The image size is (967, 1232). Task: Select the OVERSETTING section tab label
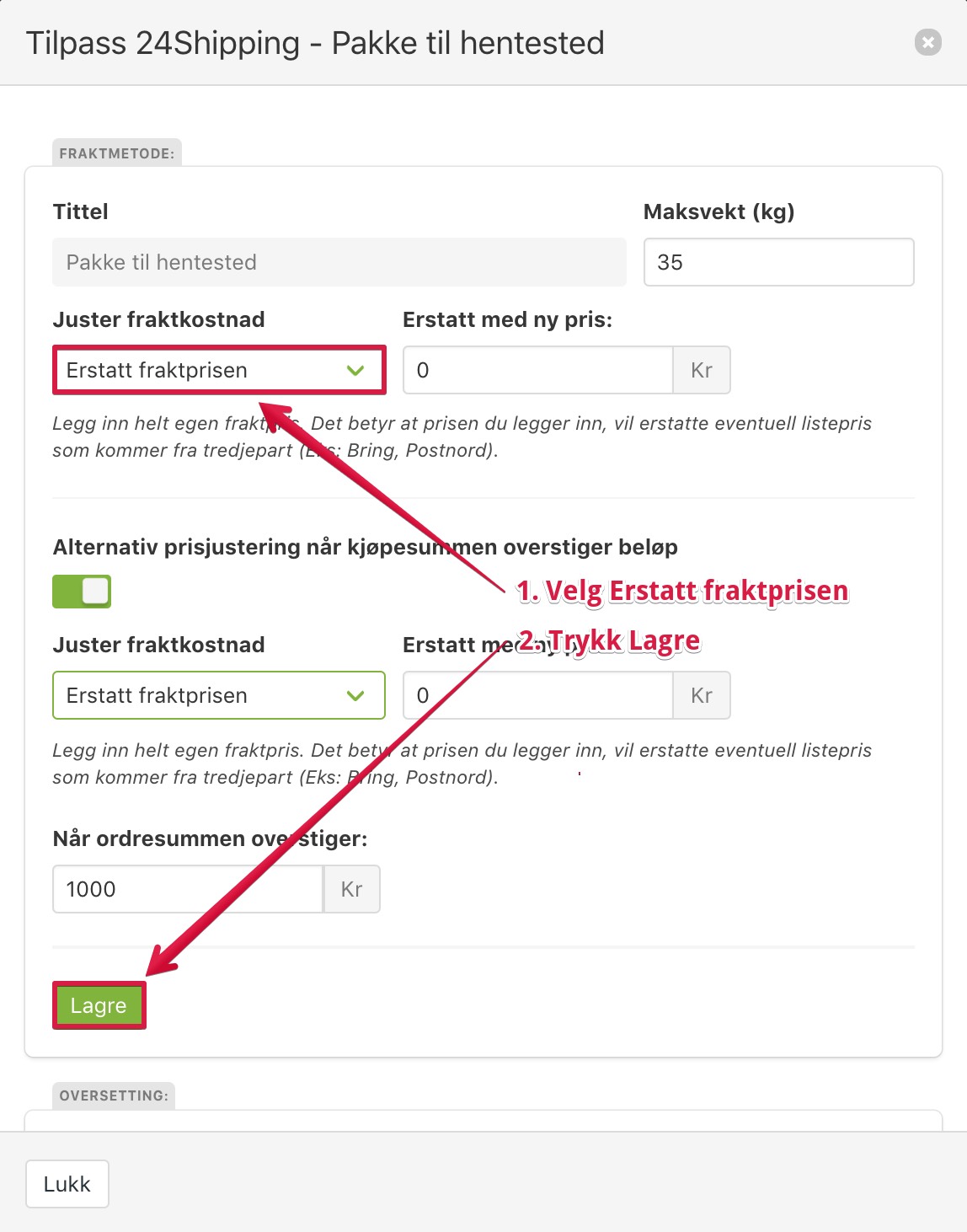click(x=114, y=1095)
